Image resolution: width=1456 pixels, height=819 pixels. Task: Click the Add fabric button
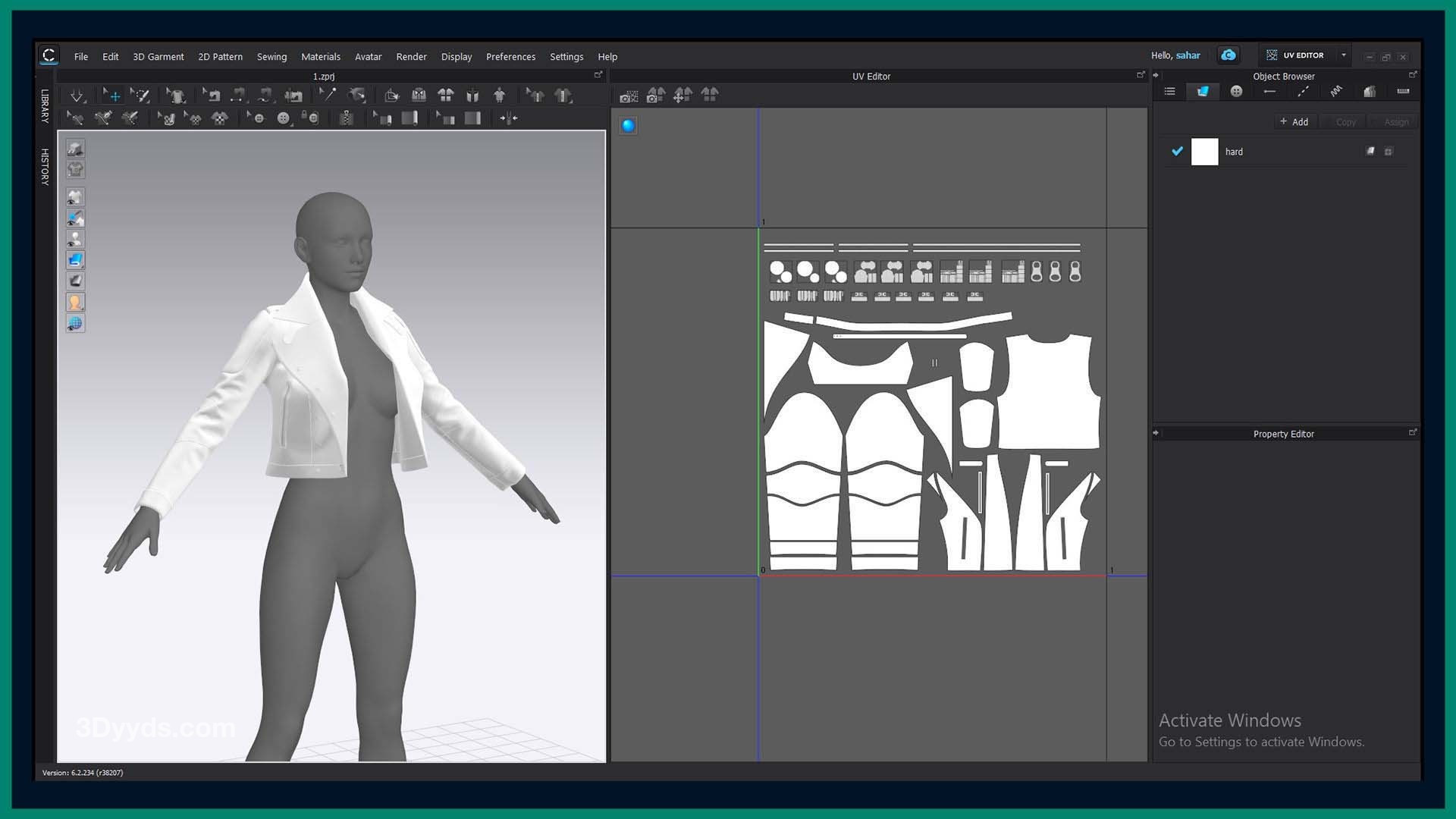click(x=1294, y=122)
